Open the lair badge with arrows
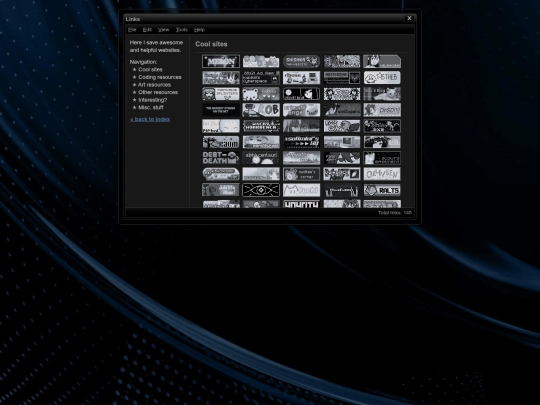This screenshot has width=540, height=405. click(301, 142)
